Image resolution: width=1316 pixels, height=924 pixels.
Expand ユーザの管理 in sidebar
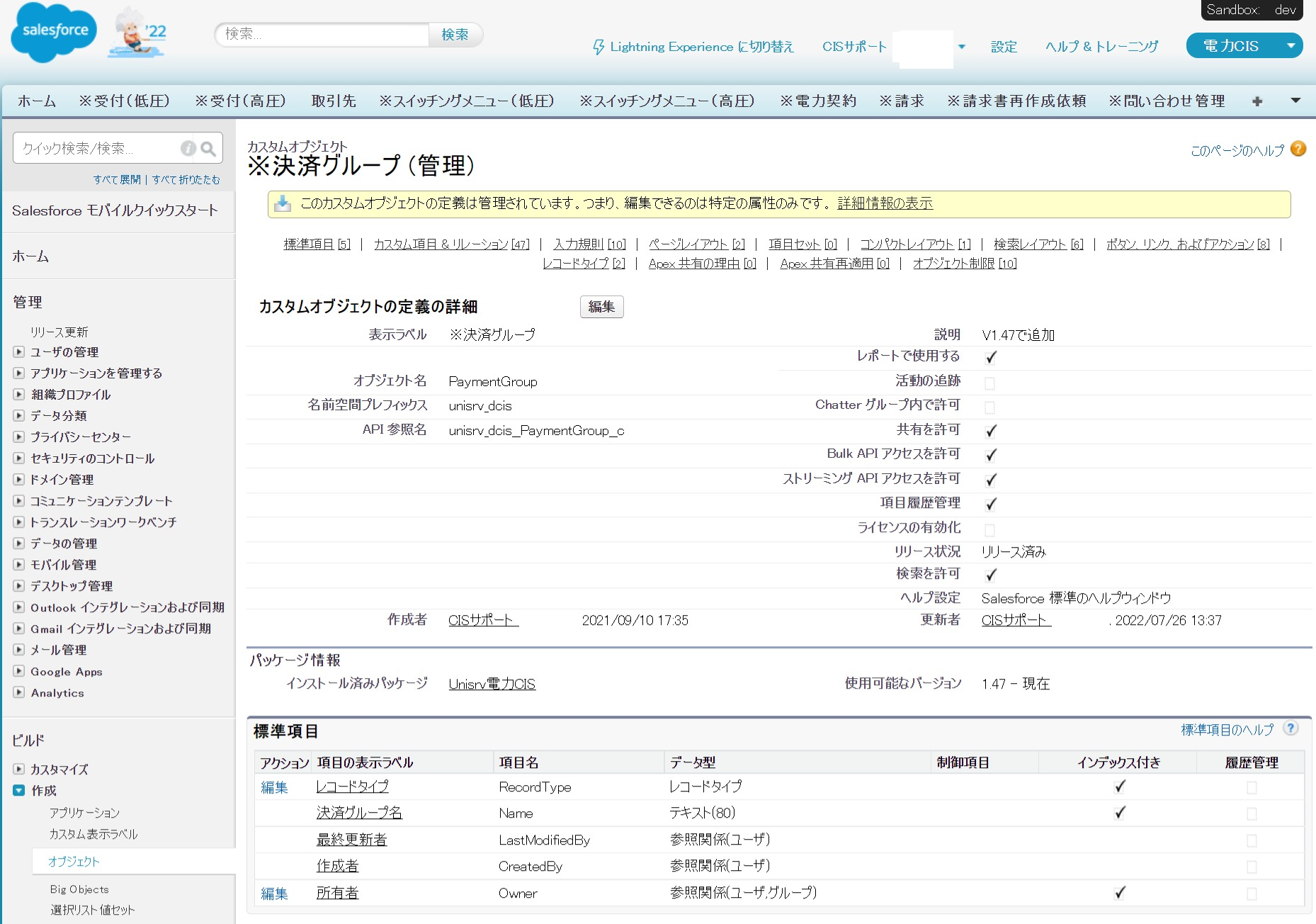click(x=19, y=351)
